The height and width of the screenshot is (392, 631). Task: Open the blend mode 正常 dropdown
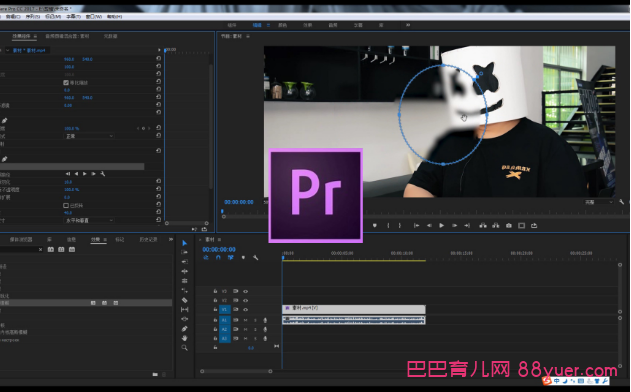(89, 136)
